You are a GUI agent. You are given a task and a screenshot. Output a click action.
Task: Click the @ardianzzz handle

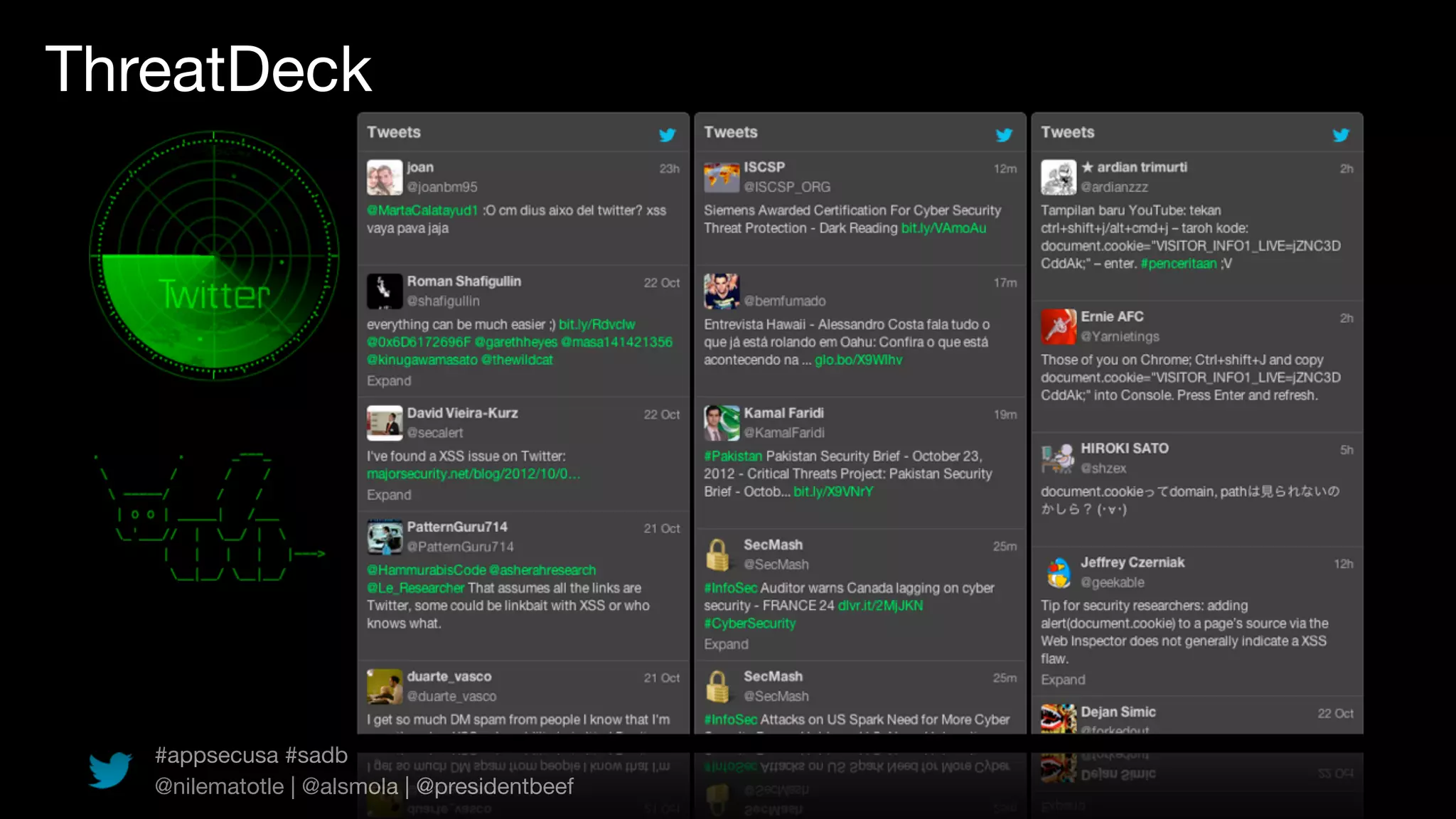(1114, 187)
